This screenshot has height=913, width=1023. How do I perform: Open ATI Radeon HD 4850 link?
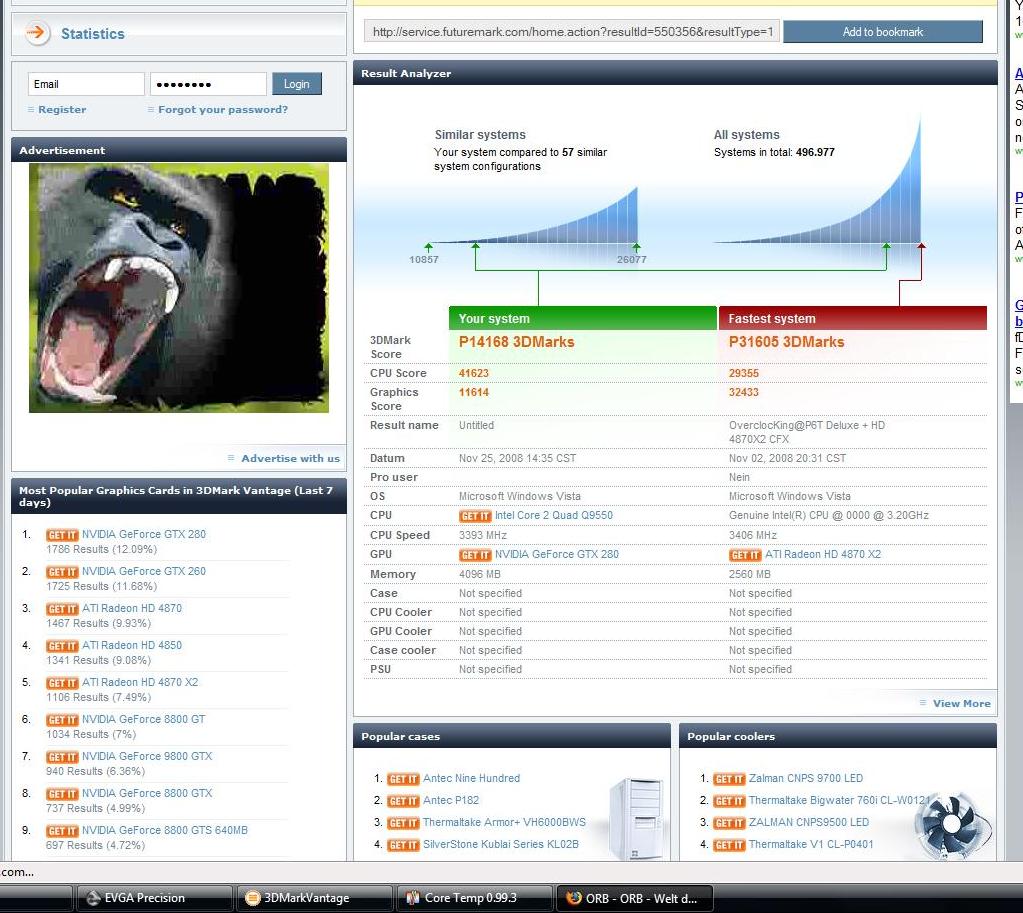tap(132, 645)
